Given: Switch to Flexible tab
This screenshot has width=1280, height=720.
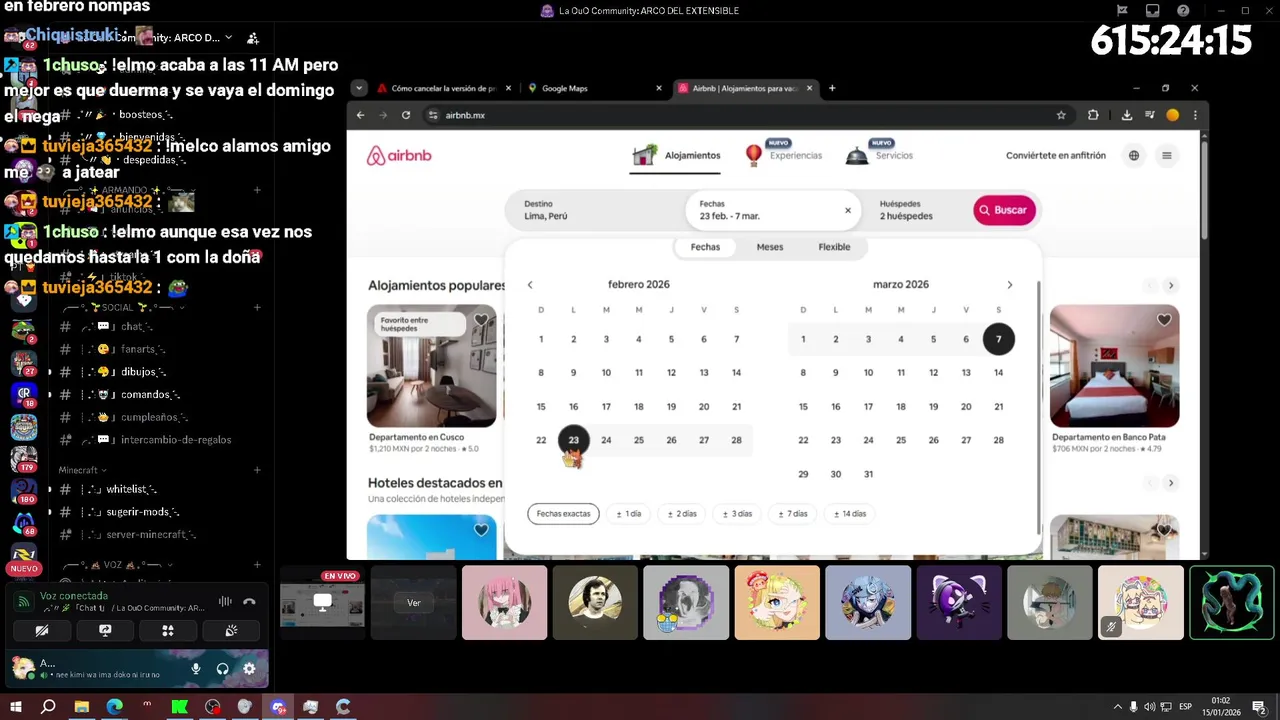Looking at the screenshot, I should click(834, 247).
